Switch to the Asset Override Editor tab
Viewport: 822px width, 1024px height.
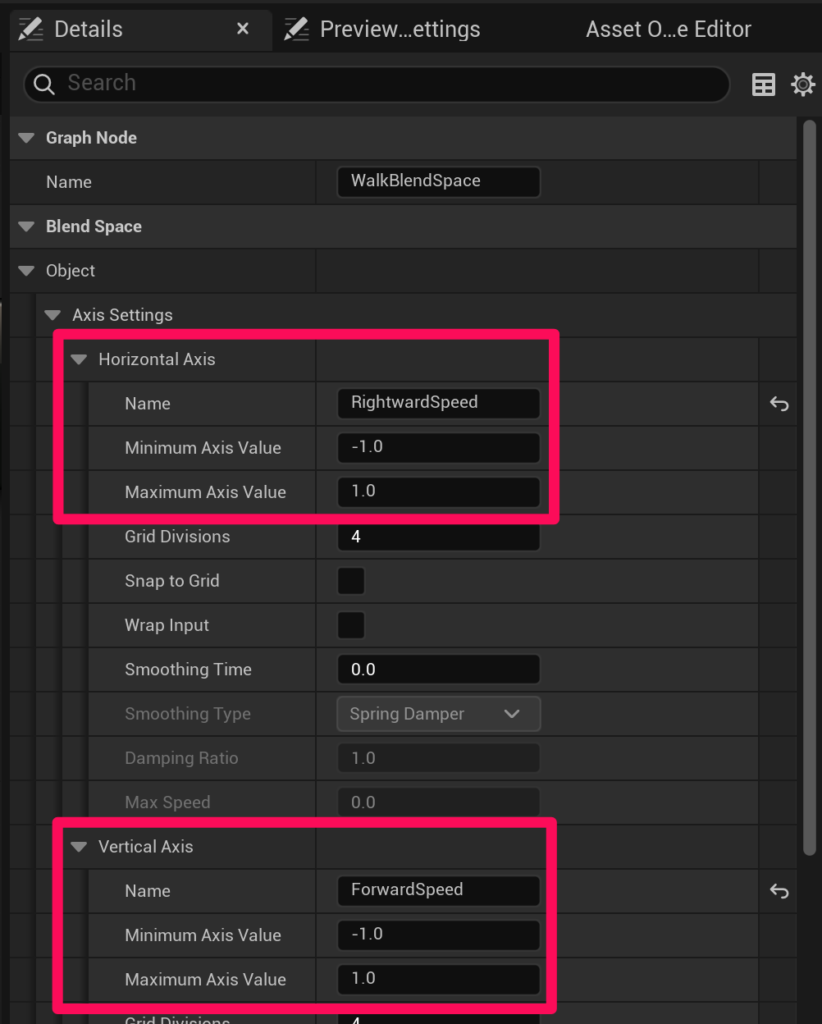click(x=668, y=30)
